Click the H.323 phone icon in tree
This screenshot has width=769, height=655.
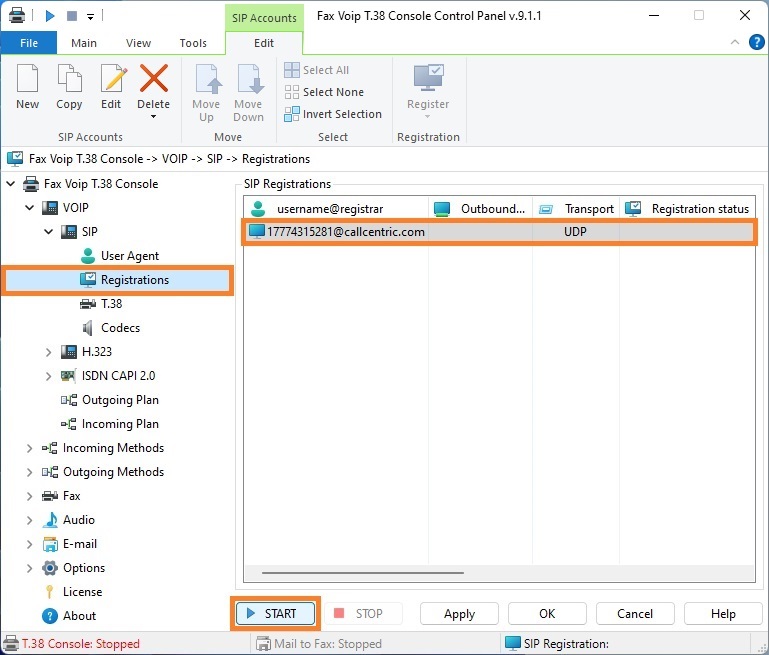(69, 352)
